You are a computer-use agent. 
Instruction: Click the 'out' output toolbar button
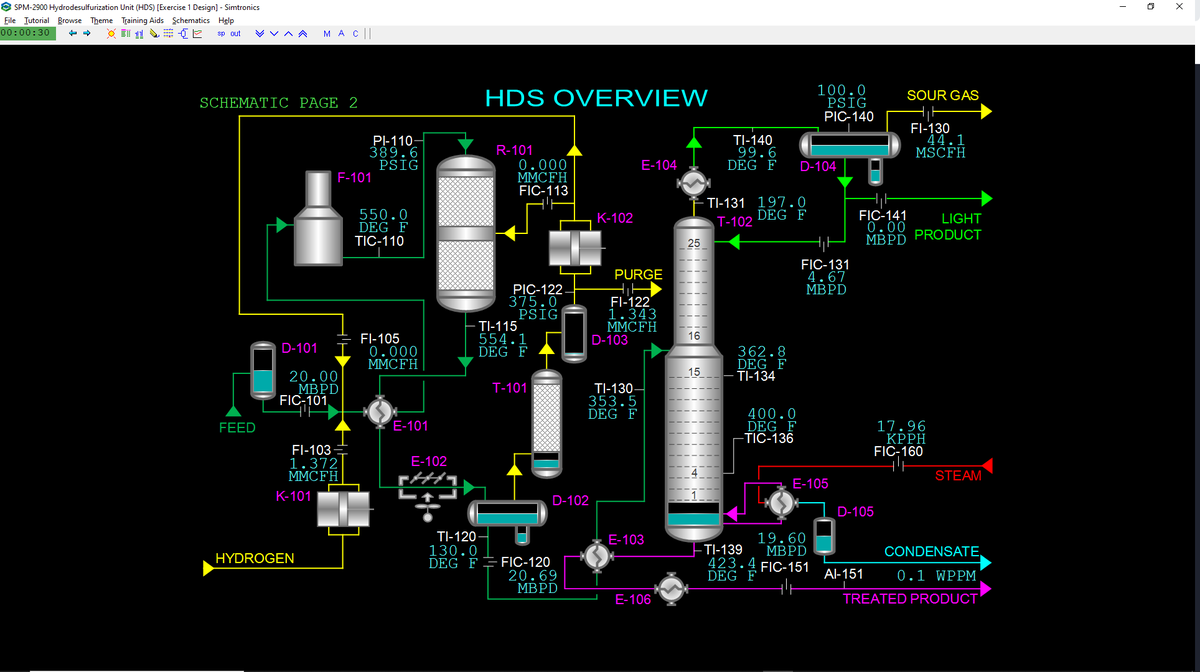point(235,33)
